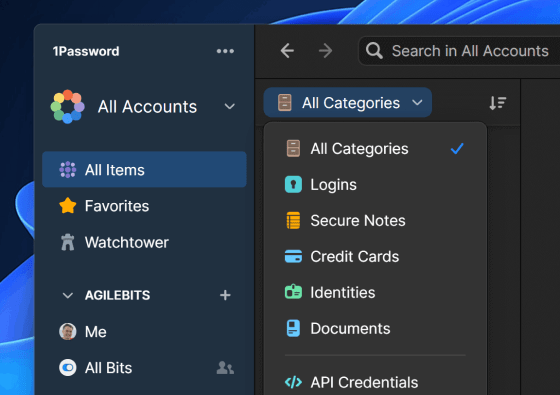This screenshot has width=560, height=395.
Task: Click the filing cabinet icon in dropdown button
Action: pos(285,102)
